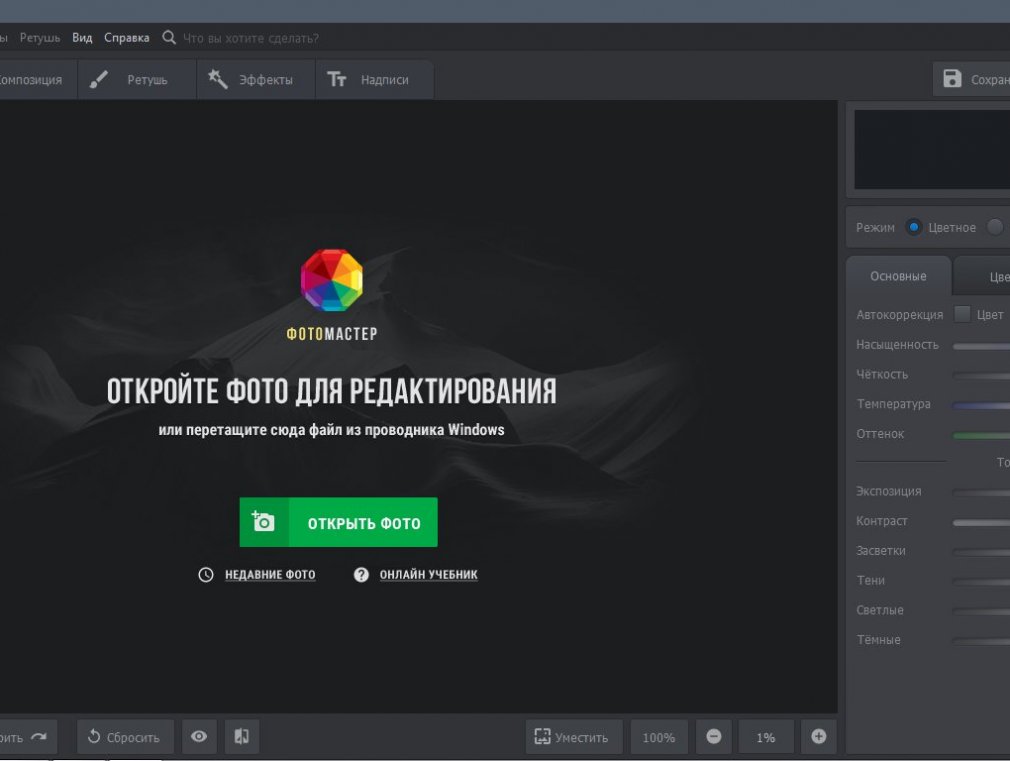
Task: Set zoom with the 100% button
Action: coord(659,737)
